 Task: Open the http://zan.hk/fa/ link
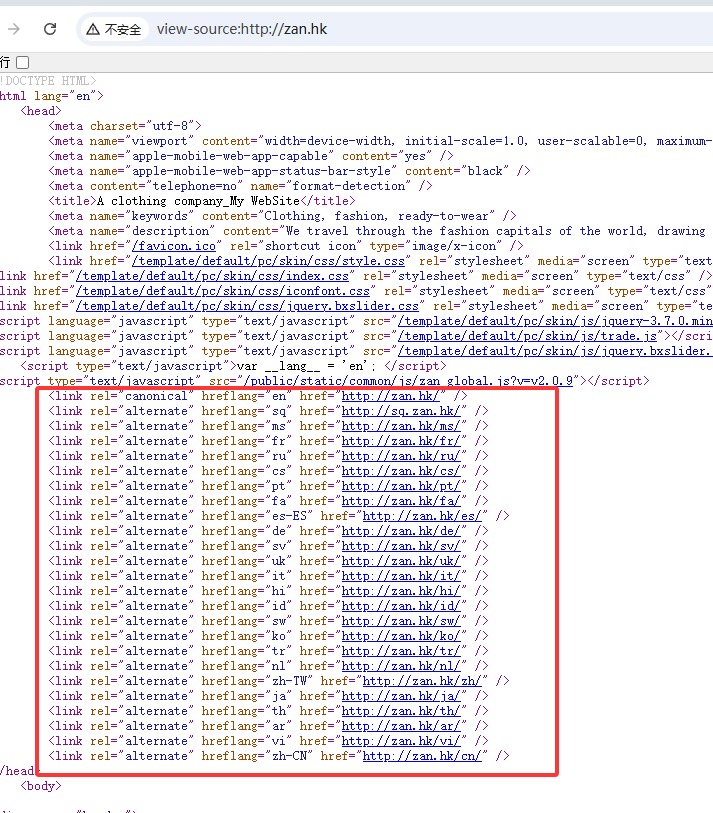click(401, 501)
